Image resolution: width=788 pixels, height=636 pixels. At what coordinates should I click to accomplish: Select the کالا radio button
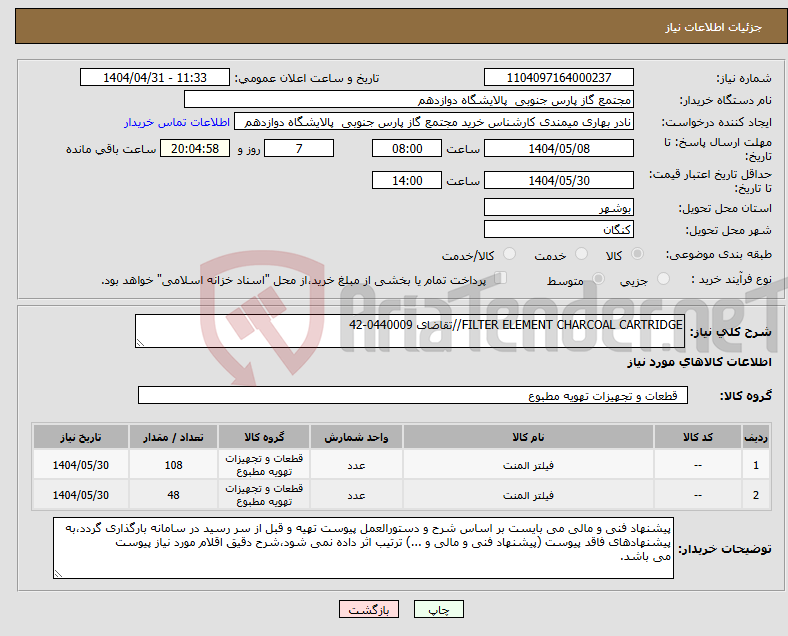[638, 255]
